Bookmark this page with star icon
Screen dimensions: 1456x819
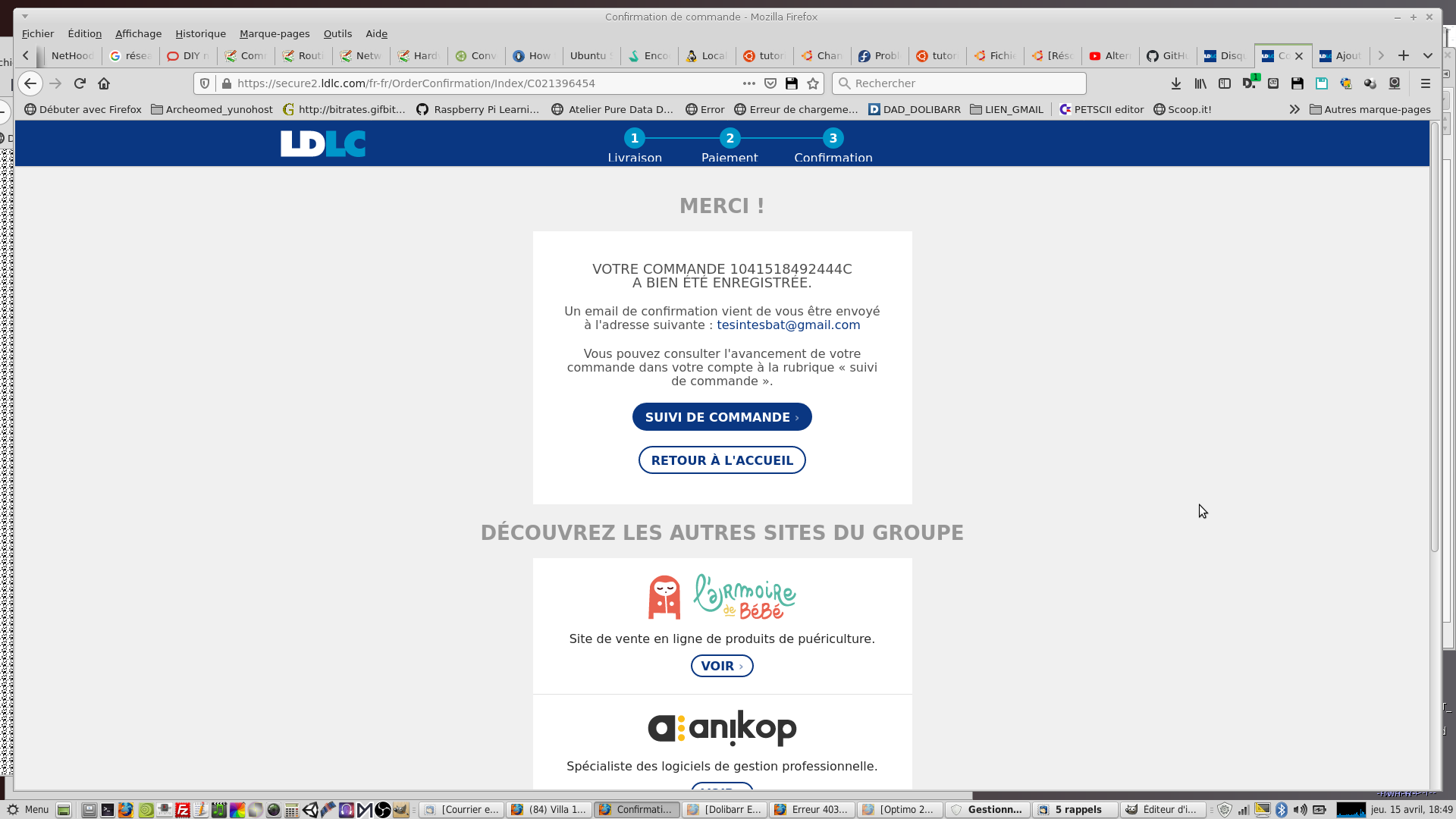pos(813,83)
